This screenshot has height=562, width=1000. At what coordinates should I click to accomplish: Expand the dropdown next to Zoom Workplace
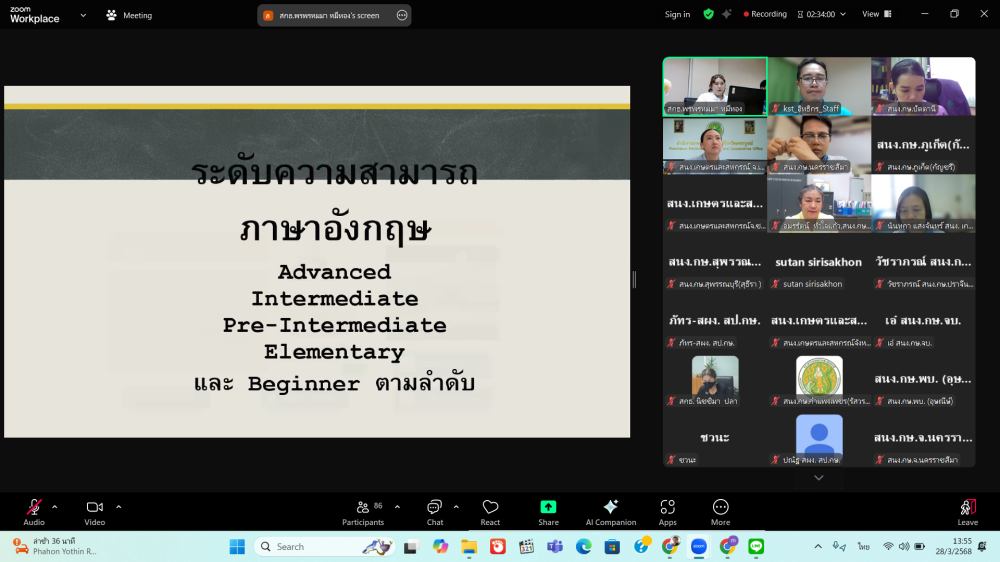tap(83, 15)
